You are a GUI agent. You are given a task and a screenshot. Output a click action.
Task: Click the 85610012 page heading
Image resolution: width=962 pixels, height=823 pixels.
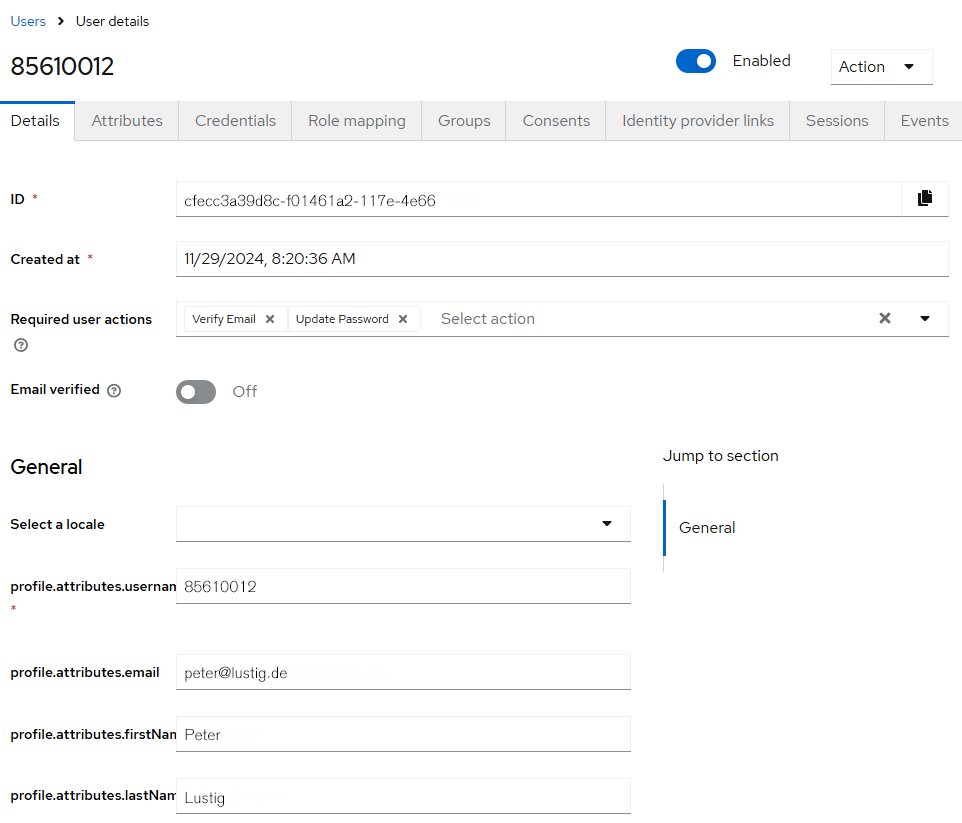[x=62, y=66]
